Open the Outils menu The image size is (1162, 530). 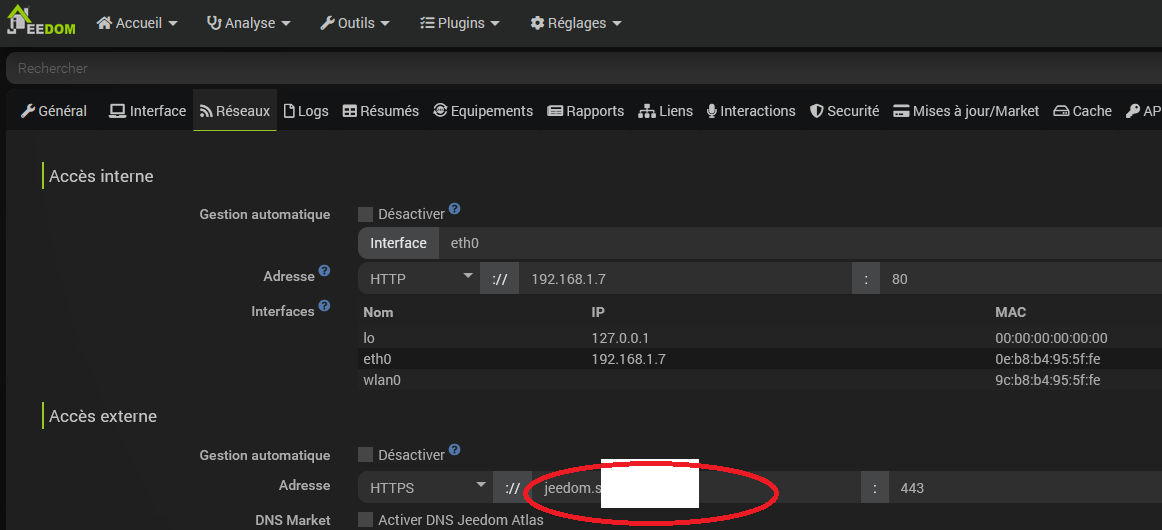coord(355,23)
